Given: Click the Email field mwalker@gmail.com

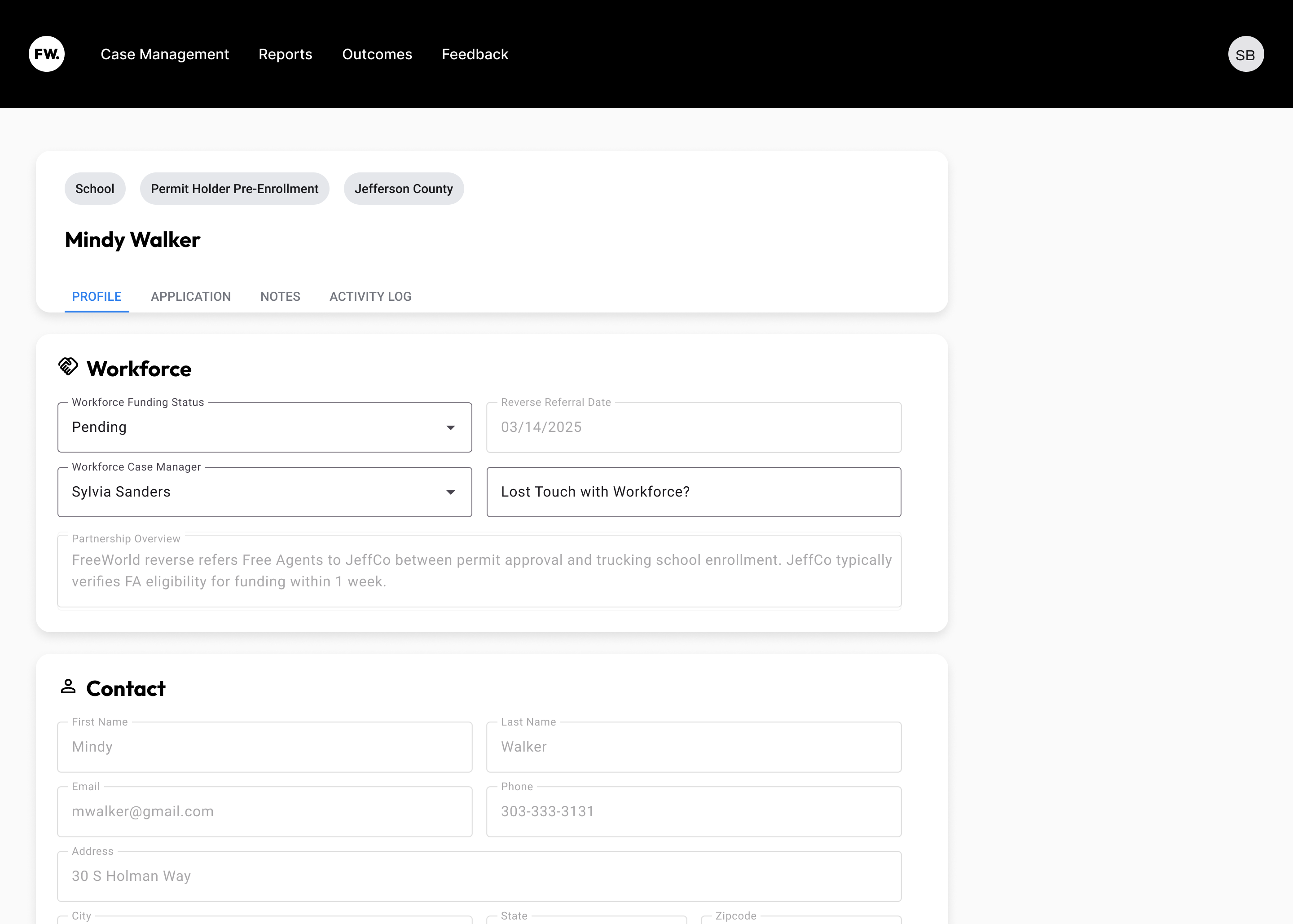Looking at the screenshot, I should pyautogui.click(x=264, y=812).
